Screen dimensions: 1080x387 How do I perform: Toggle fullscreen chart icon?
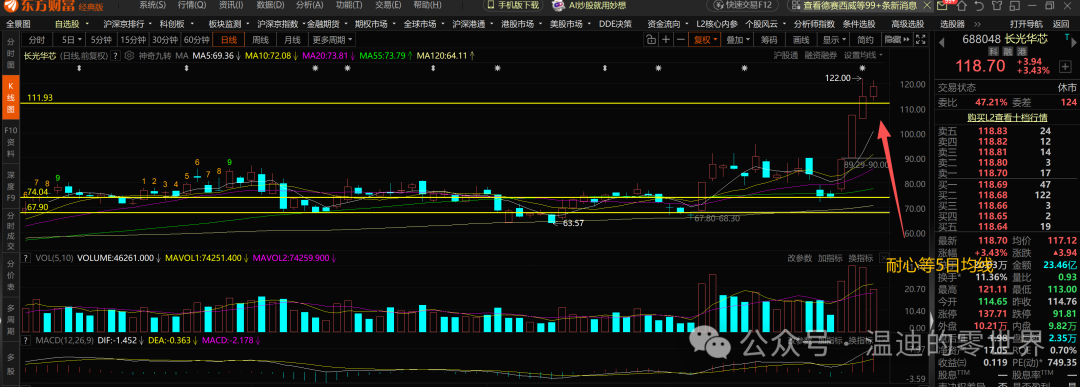click(920, 39)
